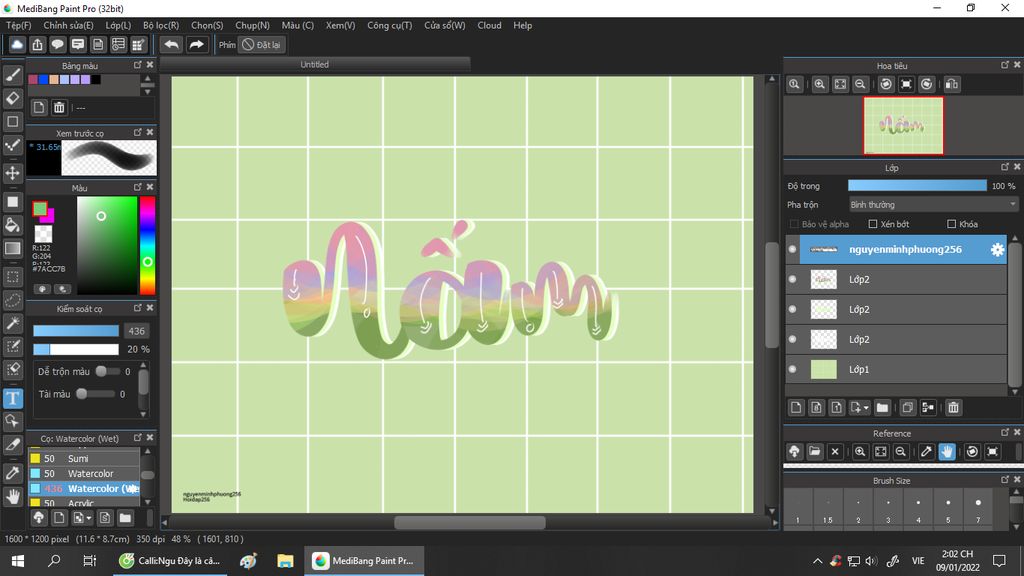The width and height of the screenshot is (1024, 576).
Task: Open layer settings gear for nguyenminhphuong256
Action: pos(997,249)
